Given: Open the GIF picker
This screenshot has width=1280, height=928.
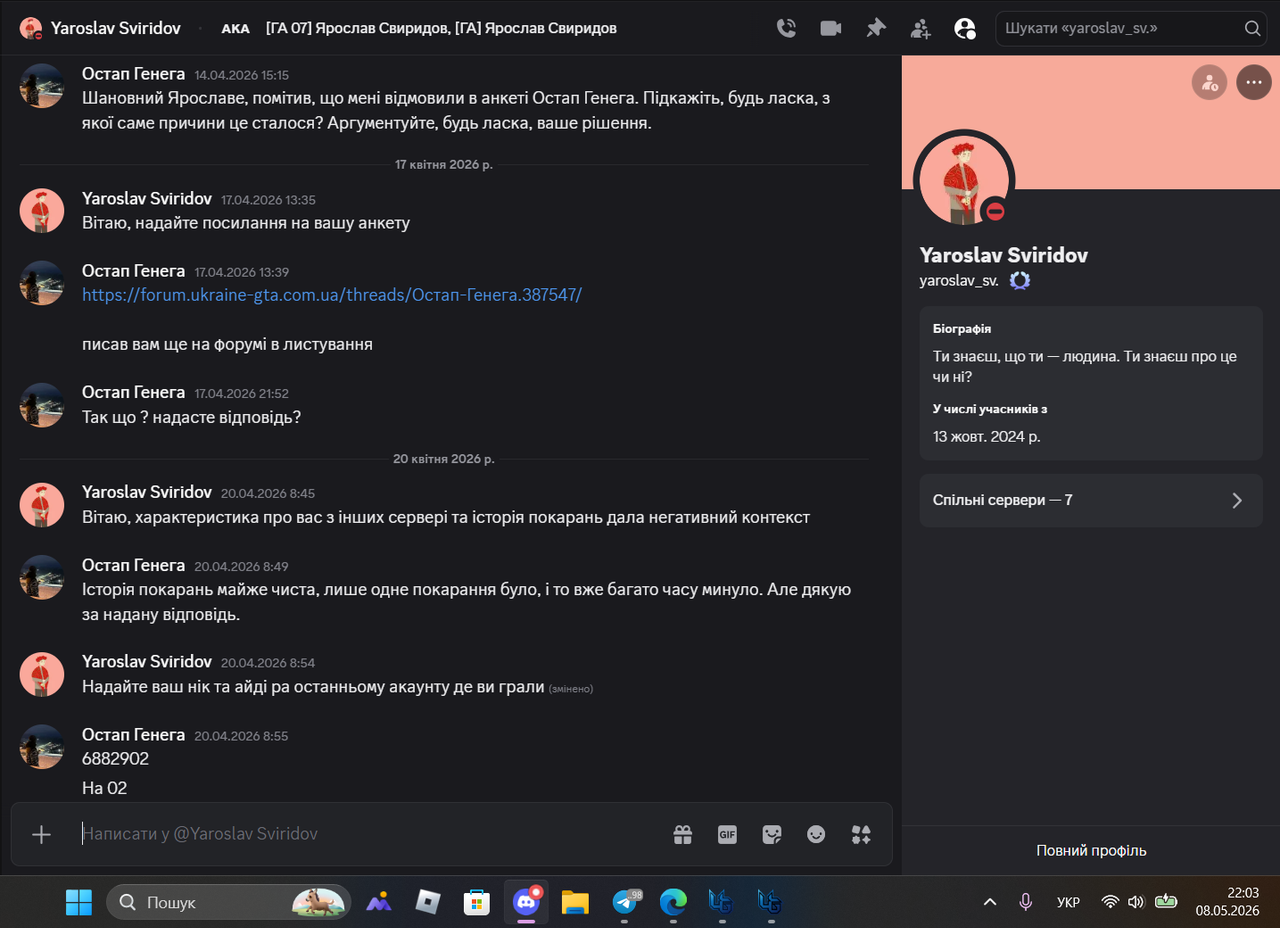Looking at the screenshot, I should click(x=727, y=834).
